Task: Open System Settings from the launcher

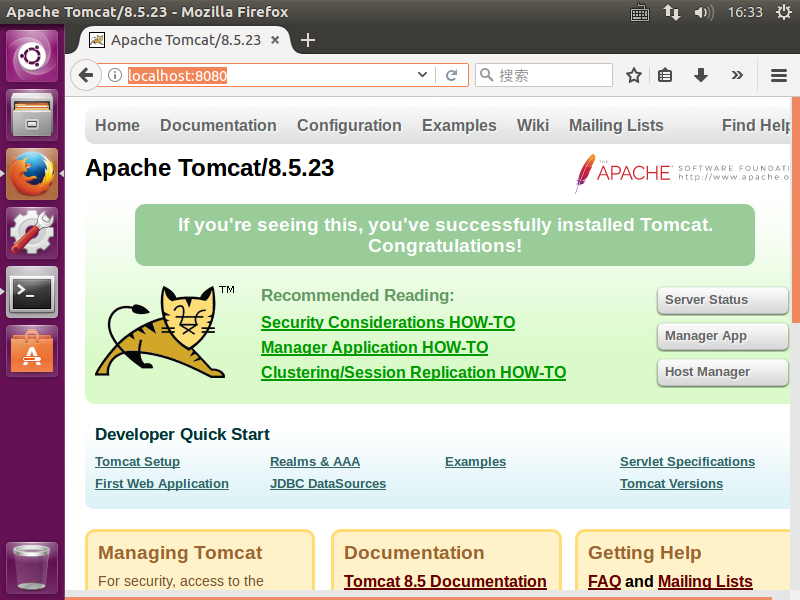Action: pos(32,233)
